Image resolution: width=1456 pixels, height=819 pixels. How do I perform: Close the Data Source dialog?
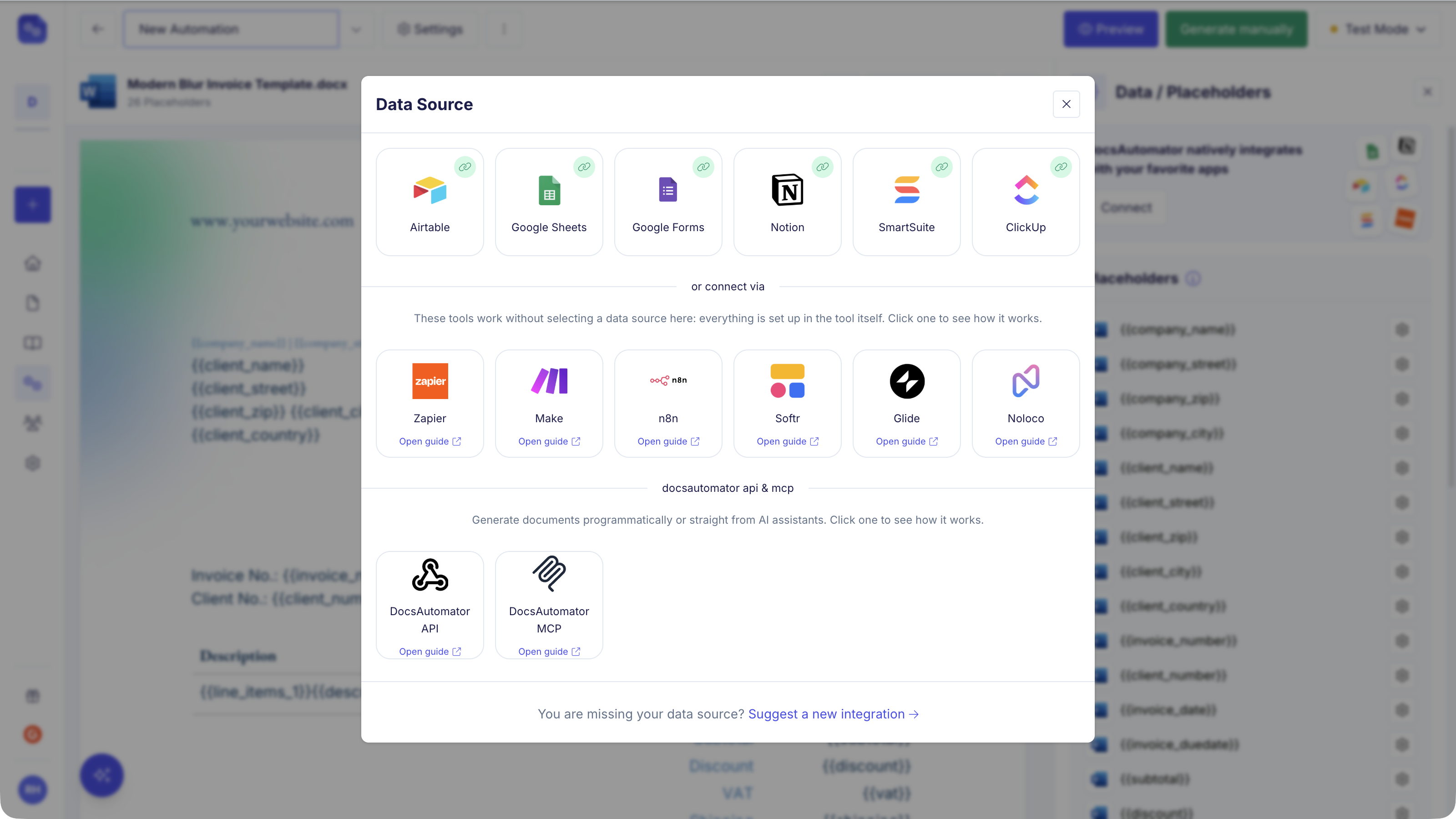(x=1066, y=104)
